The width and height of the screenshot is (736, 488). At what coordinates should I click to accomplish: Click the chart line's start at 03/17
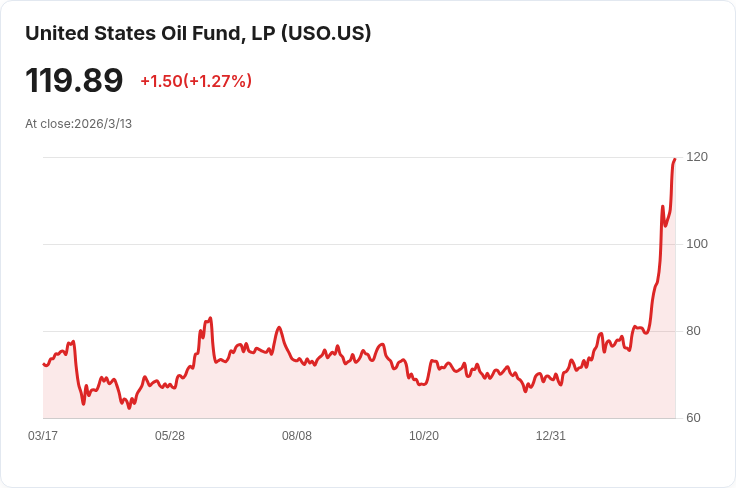coord(43,364)
